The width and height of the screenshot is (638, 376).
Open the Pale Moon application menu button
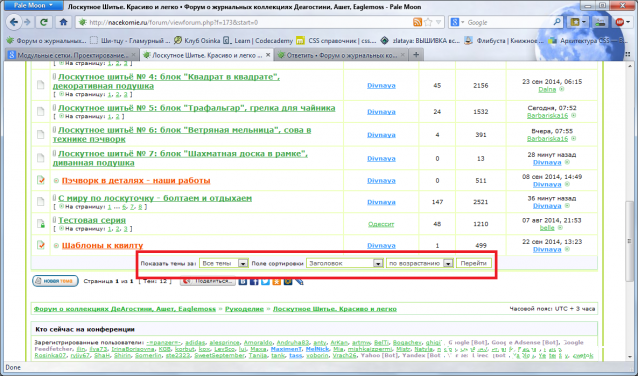coord(33,5)
